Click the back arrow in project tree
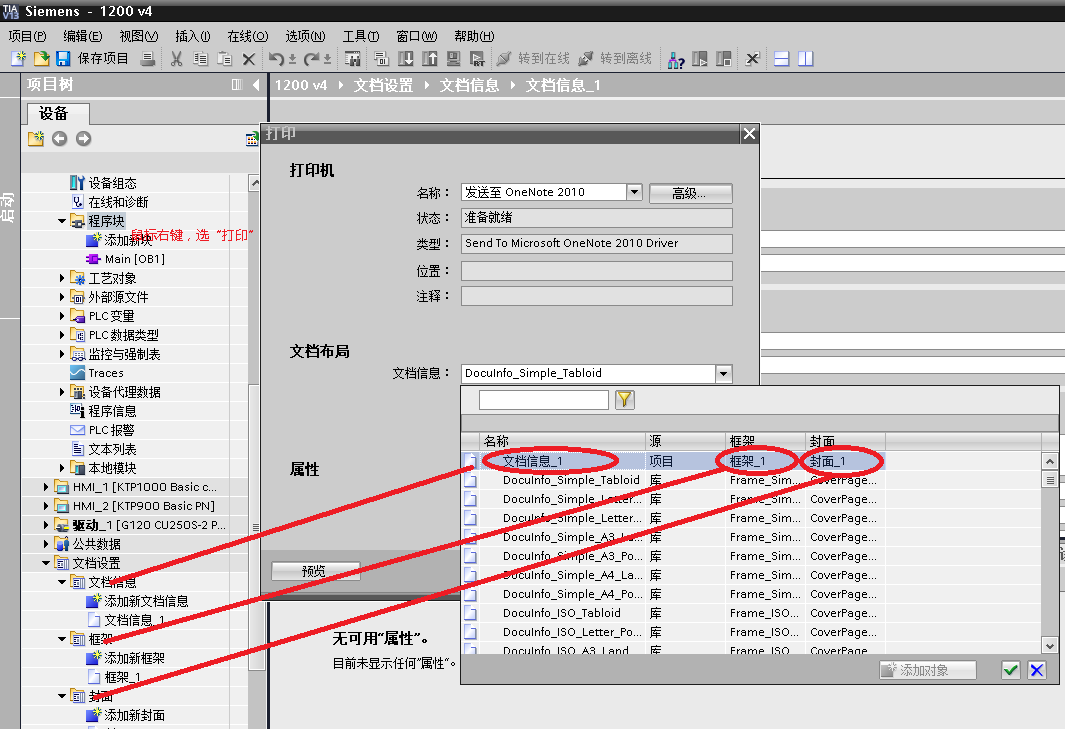This screenshot has height=729, width=1065. [60, 139]
